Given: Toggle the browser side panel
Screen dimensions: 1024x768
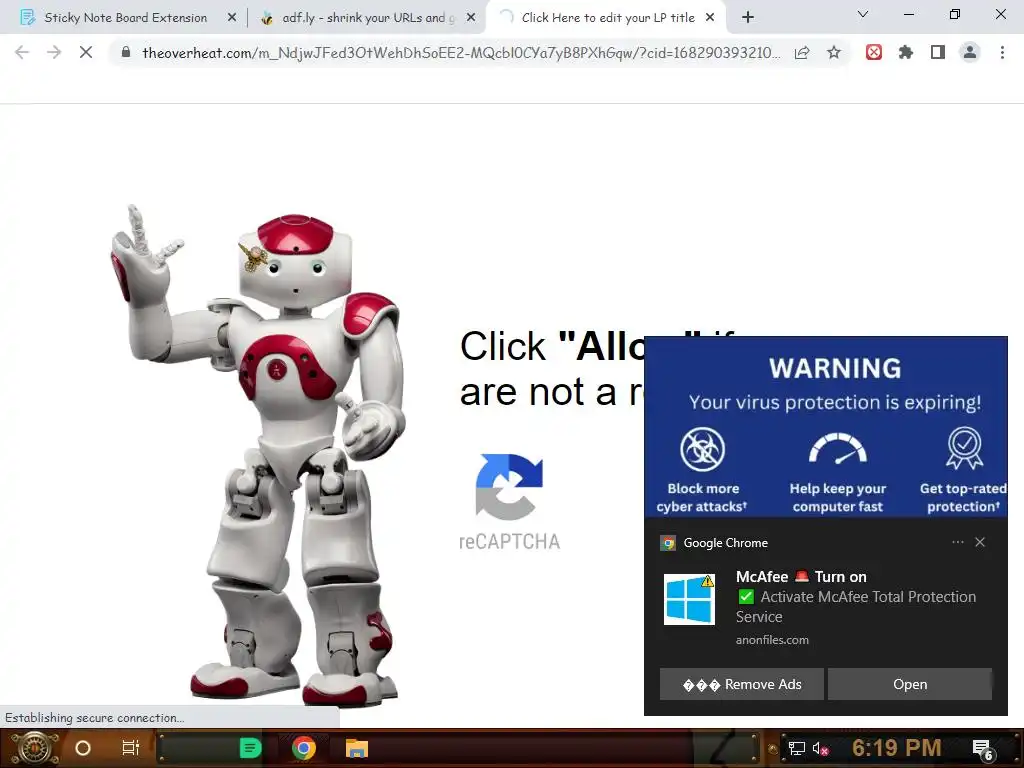Looking at the screenshot, I should click(x=938, y=52).
